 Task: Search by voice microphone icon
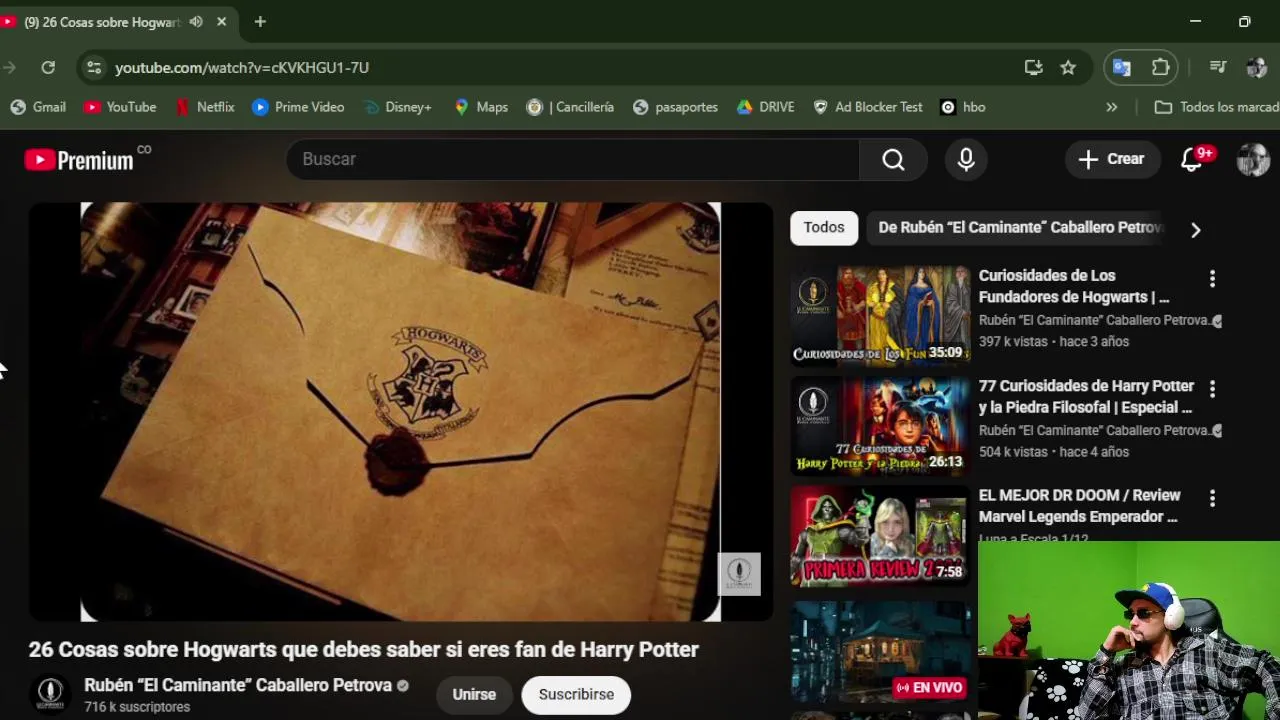[x=966, y=159]
